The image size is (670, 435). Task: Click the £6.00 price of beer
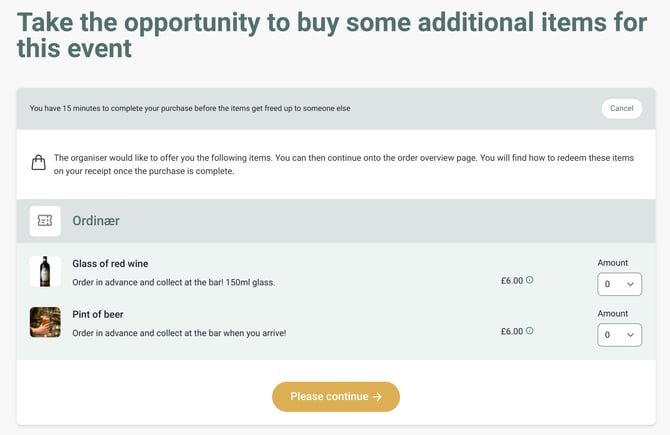click(x=511, y=331)
